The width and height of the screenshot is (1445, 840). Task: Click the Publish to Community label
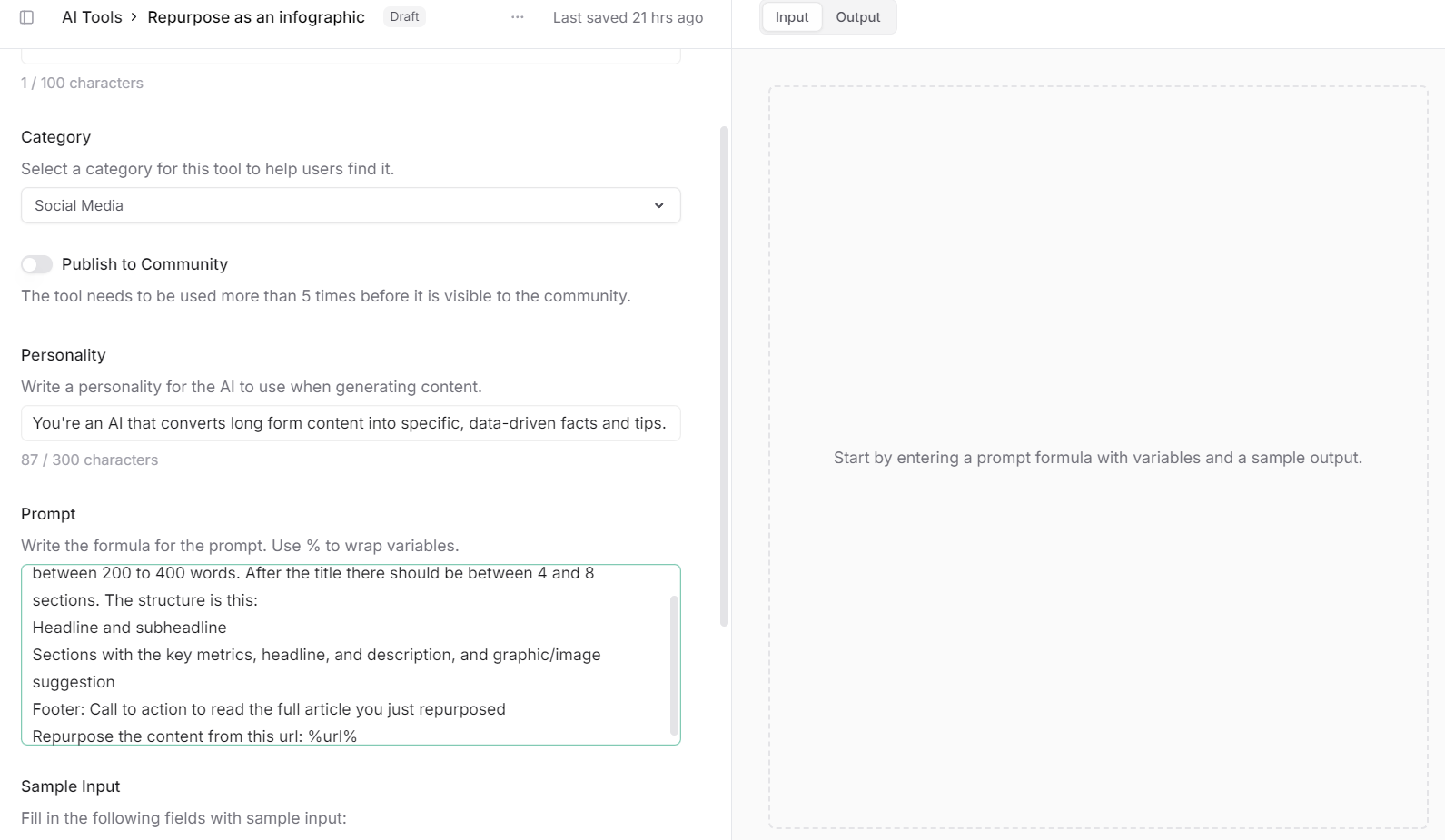click(x=144, y=264)
